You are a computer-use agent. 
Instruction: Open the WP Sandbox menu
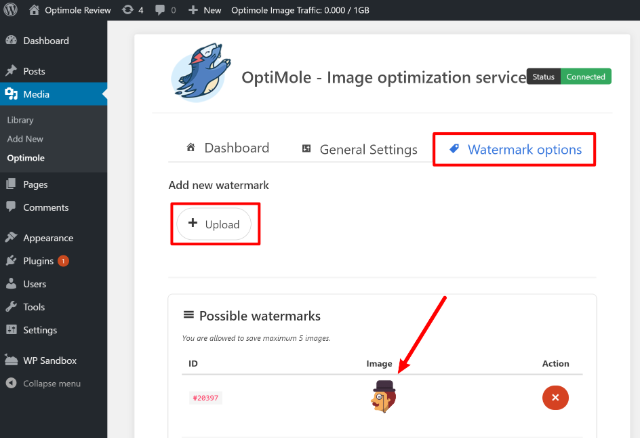point(50,360)
